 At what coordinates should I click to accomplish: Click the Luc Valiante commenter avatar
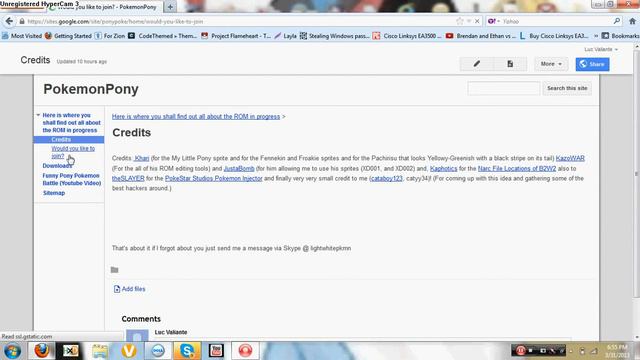pyautogui.click(x=137, y=336)
